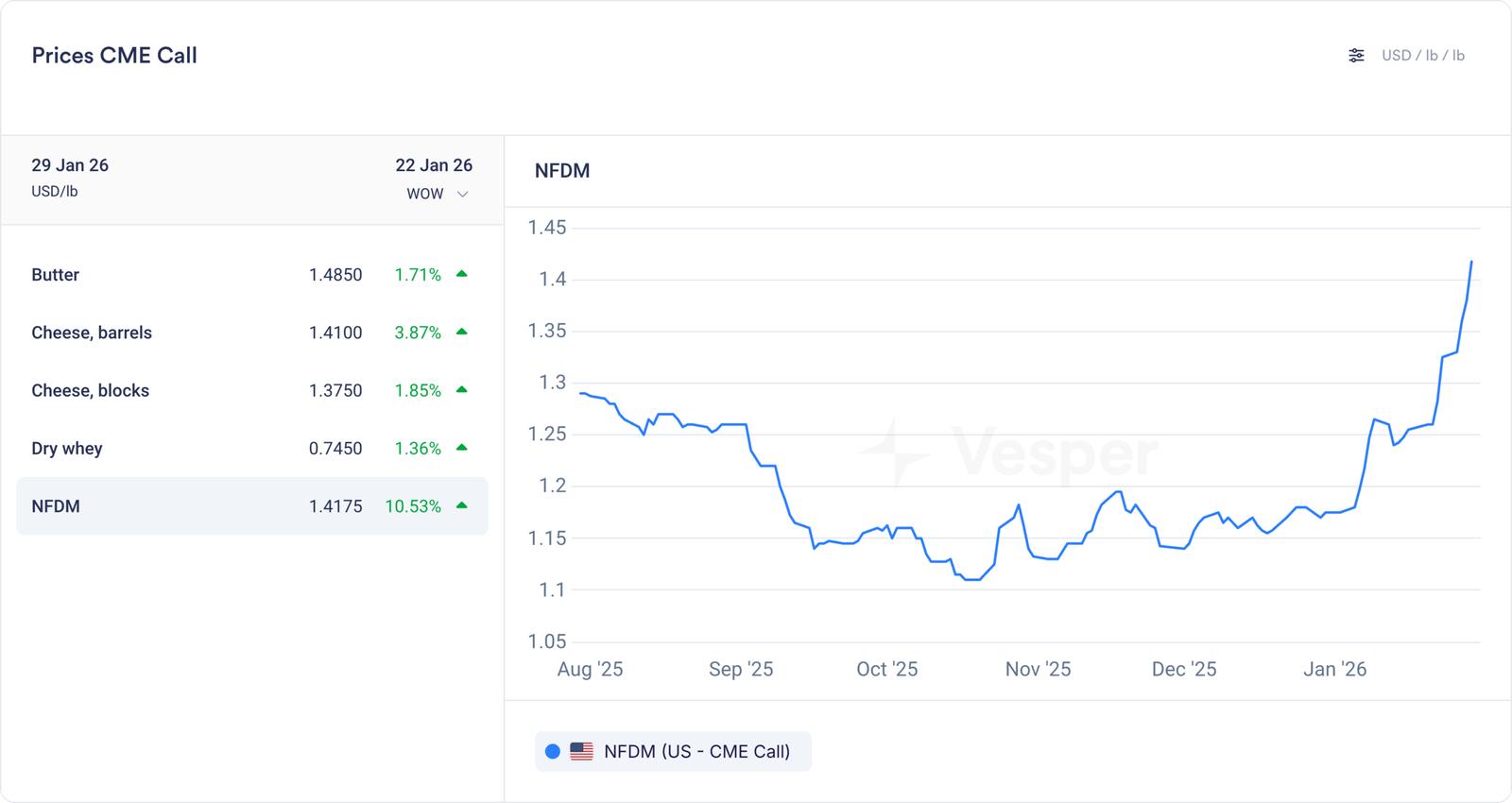Click the NFDM green trend arrow
Image resolution: width=1512 pixels, height=803 pixels.
pyautogui.click(x=462, y=505)
